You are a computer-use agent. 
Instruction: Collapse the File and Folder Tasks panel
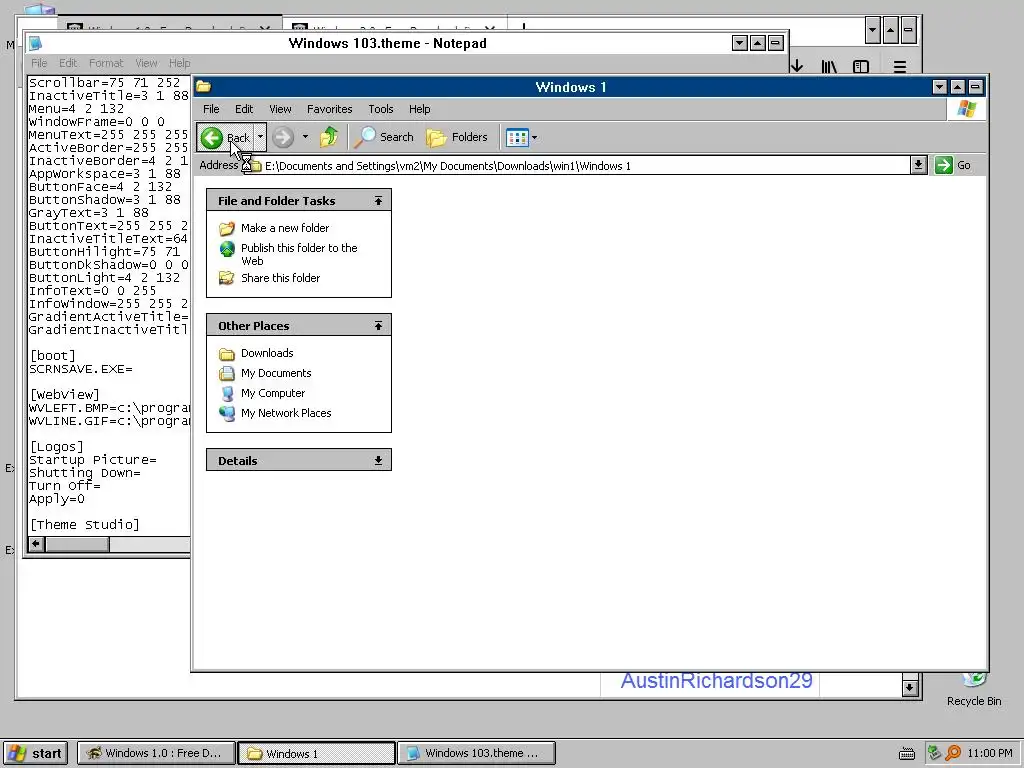pyautogui.click(x=378, y=200)
